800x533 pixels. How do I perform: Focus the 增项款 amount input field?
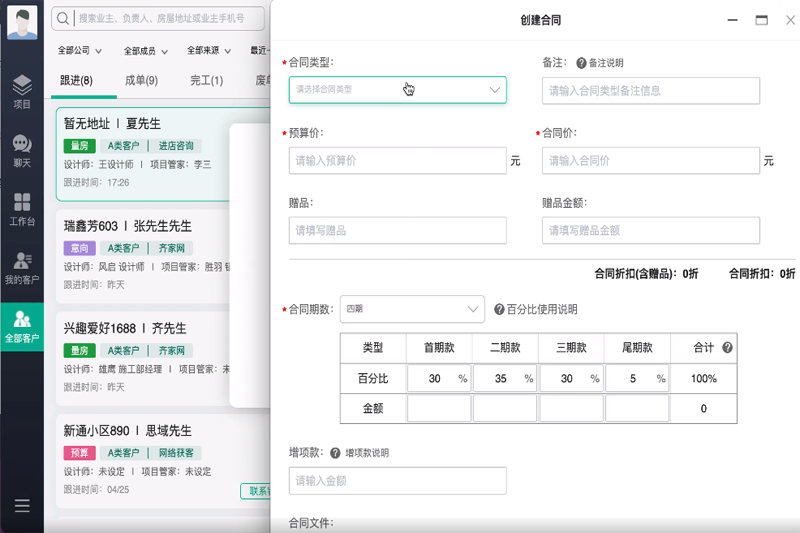pyautogui.click(x=397, y=481)
